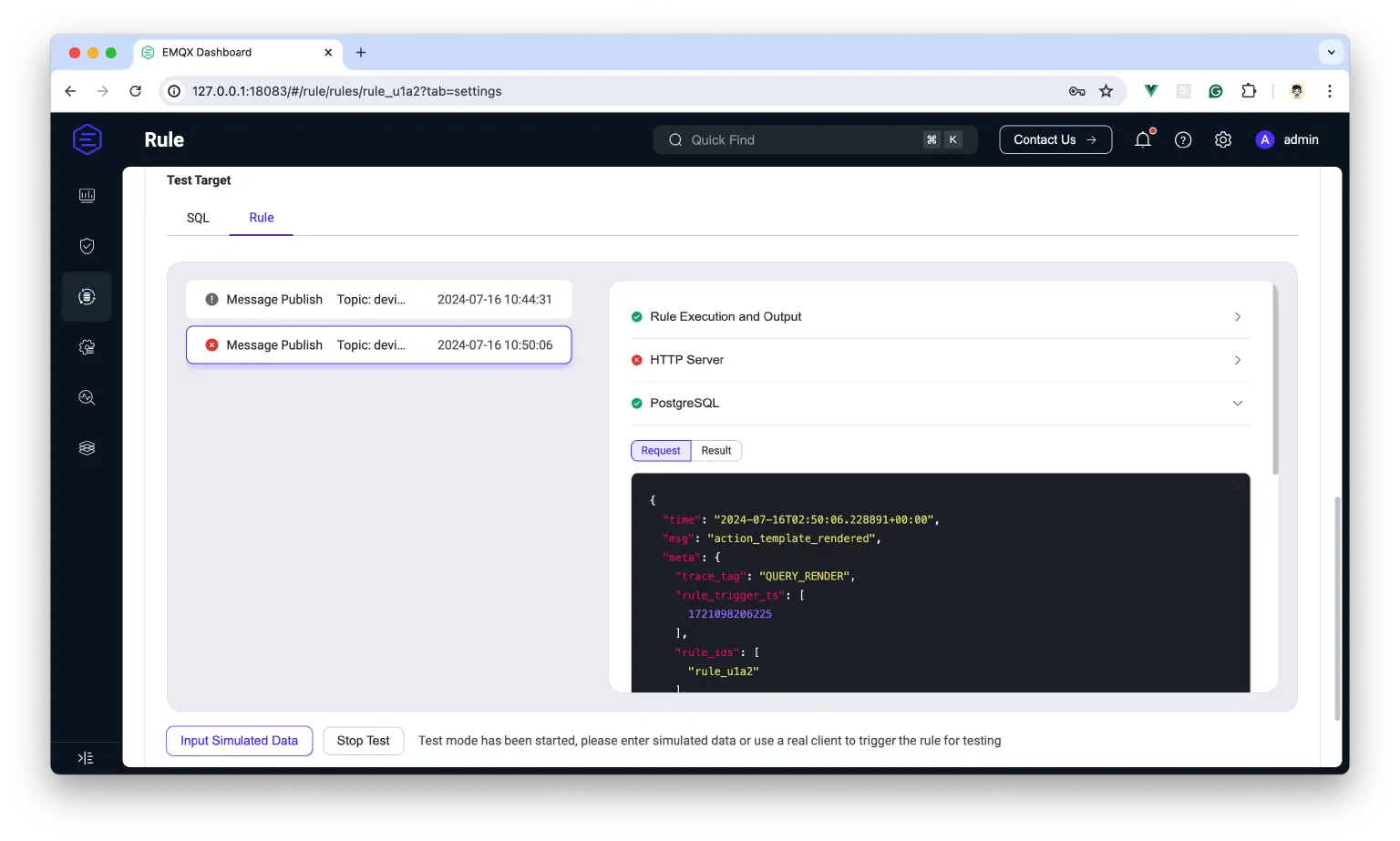The height and width of the screenshot is (841, 1400).
Task: Switch to the SQL test target tab
Action: 198,218
